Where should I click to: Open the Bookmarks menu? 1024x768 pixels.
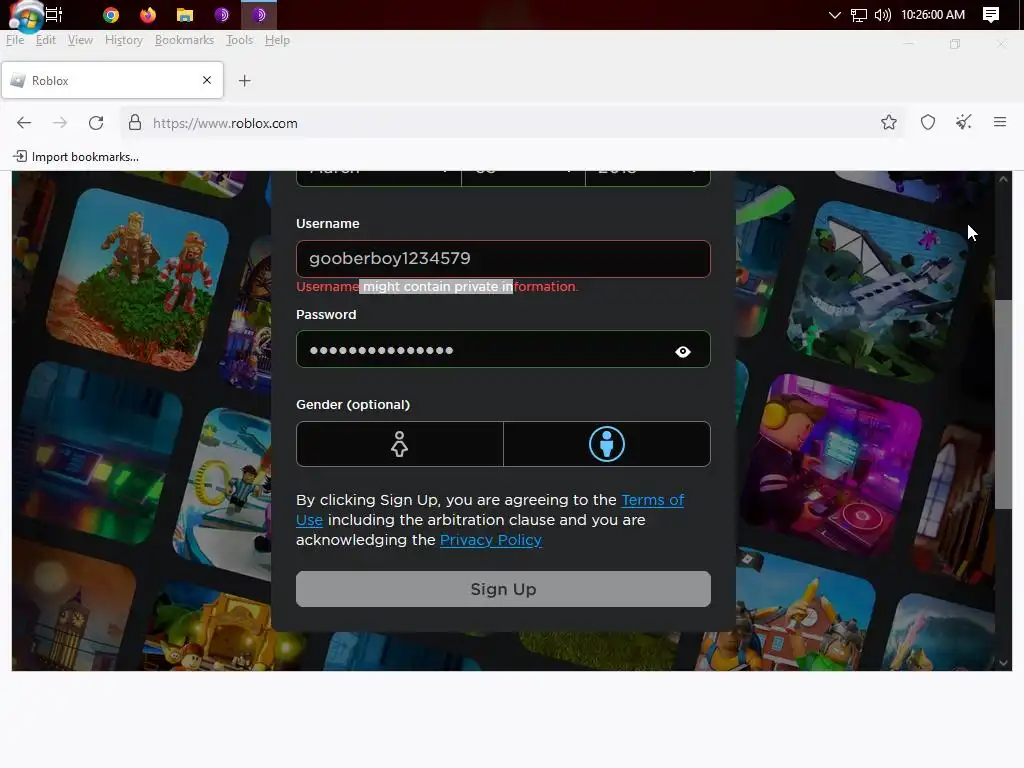tap(184, 40)
